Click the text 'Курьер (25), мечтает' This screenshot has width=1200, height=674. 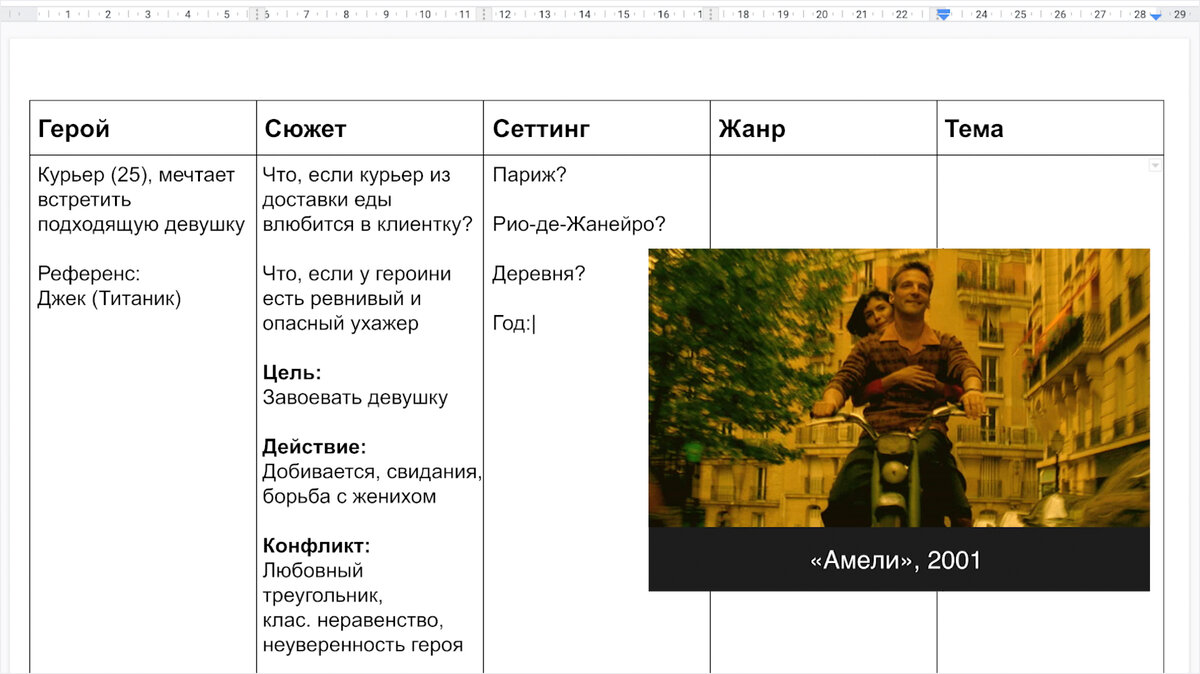tap(137, 175)
